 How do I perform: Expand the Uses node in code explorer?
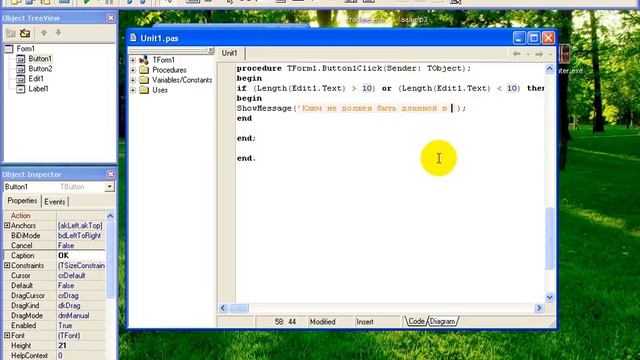(x=133, y=90)
